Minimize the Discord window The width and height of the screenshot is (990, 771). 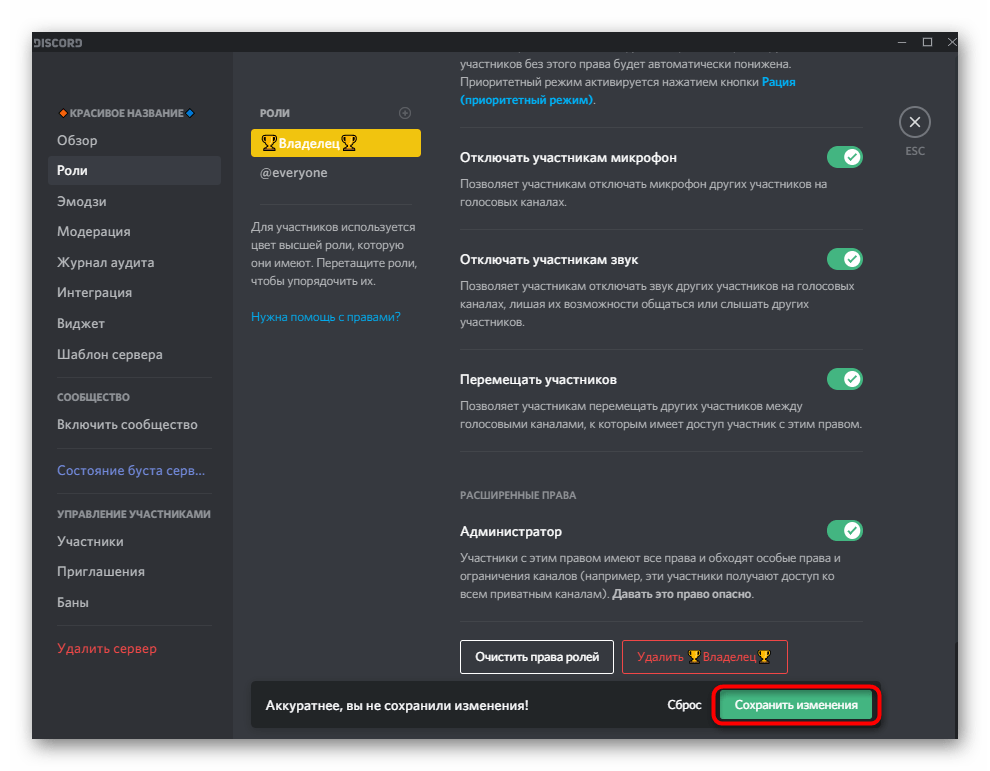[x=900, y=42]
